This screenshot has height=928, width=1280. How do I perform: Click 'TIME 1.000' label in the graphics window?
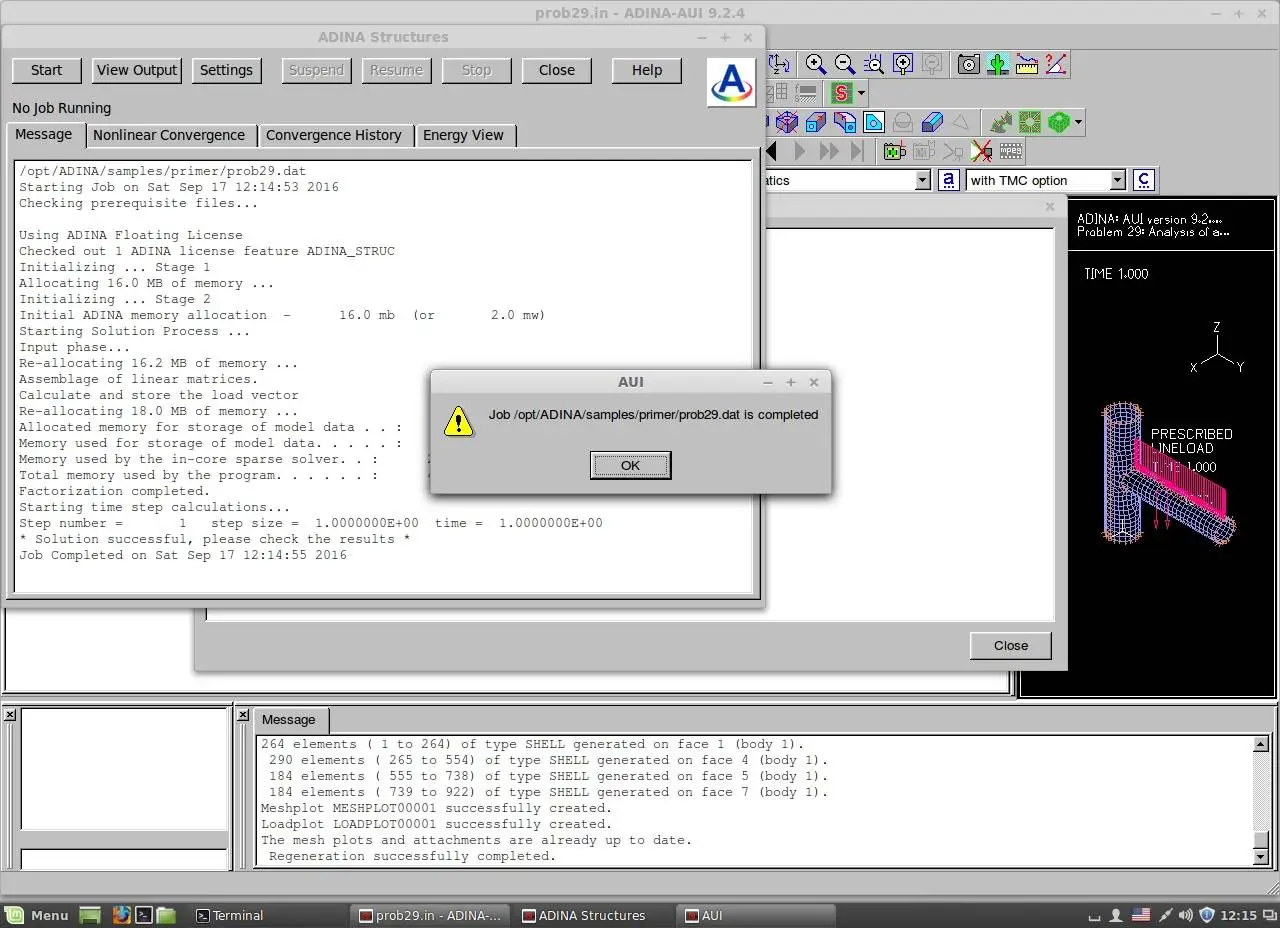[1116, 274]
